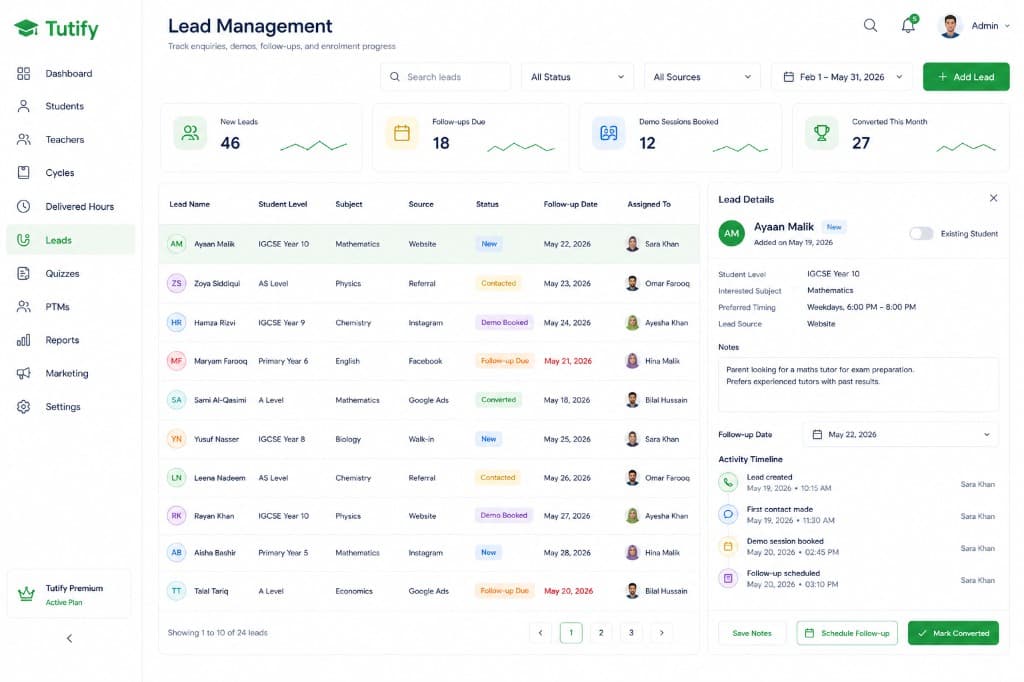Open Reports bar chart icon
The image size is (1024, 682).
click(24, 340)
